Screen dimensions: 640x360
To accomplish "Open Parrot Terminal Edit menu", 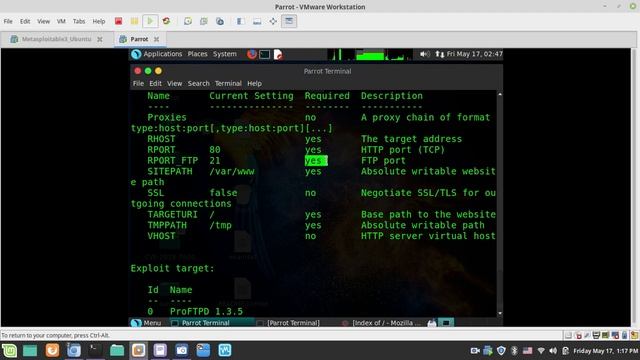I will point(155,83).
